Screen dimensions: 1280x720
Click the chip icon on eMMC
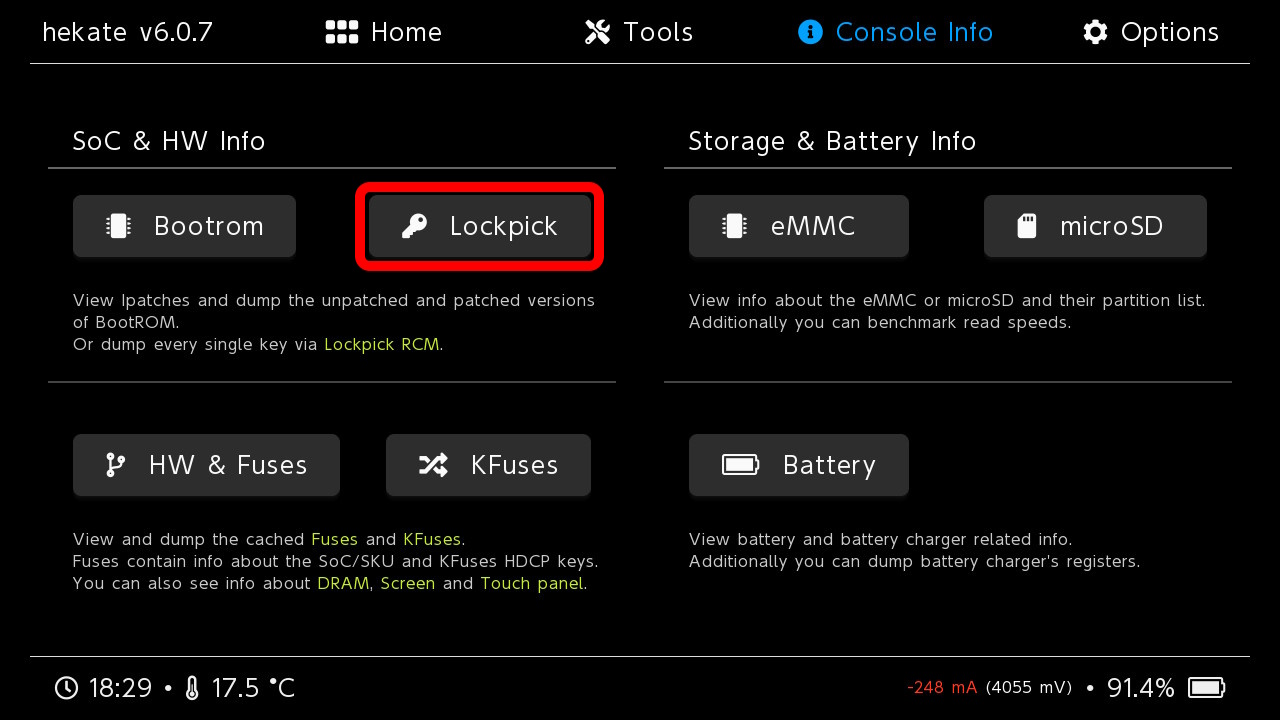tap(735, 226)
